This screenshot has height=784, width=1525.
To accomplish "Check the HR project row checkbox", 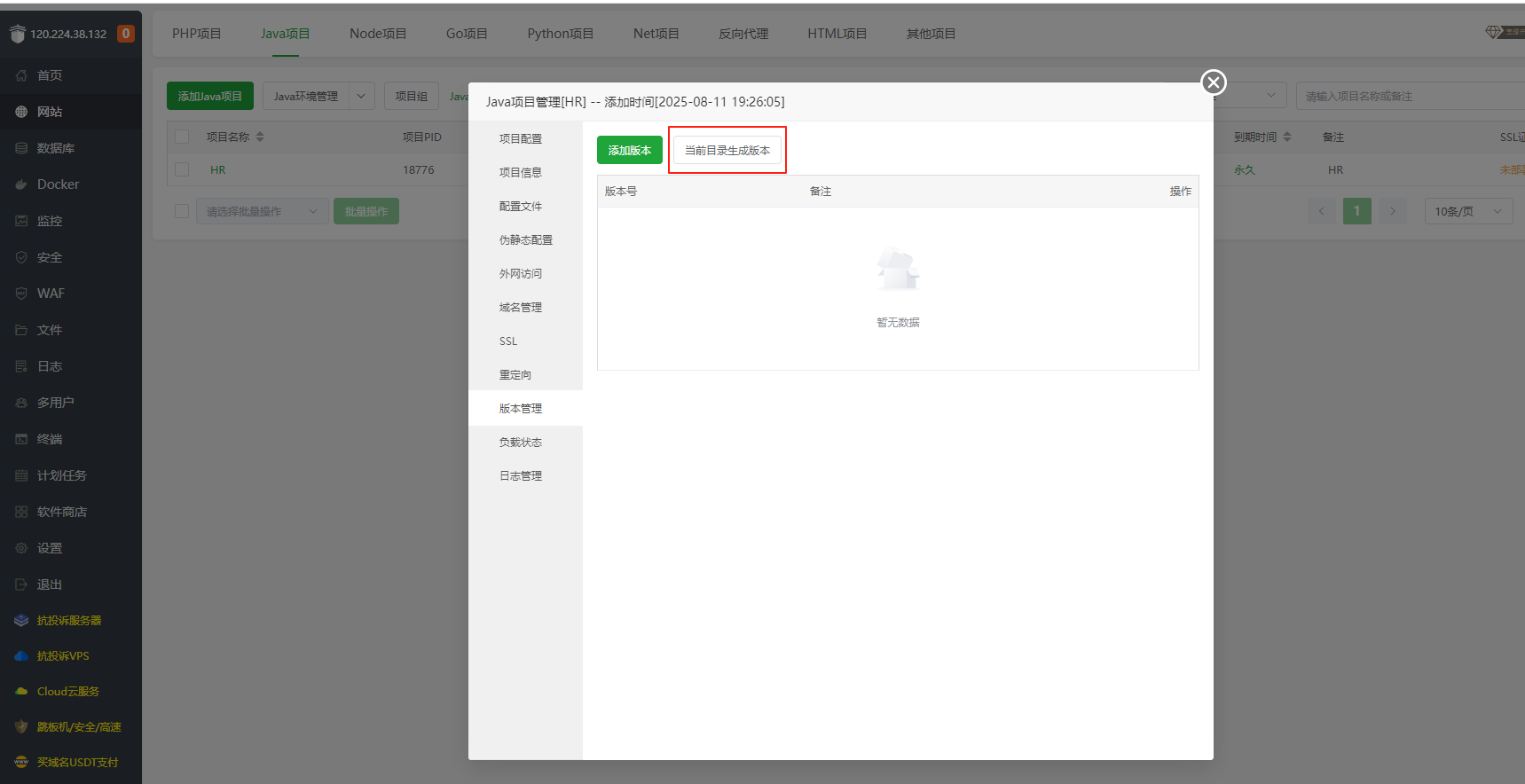I will point(182,169).
